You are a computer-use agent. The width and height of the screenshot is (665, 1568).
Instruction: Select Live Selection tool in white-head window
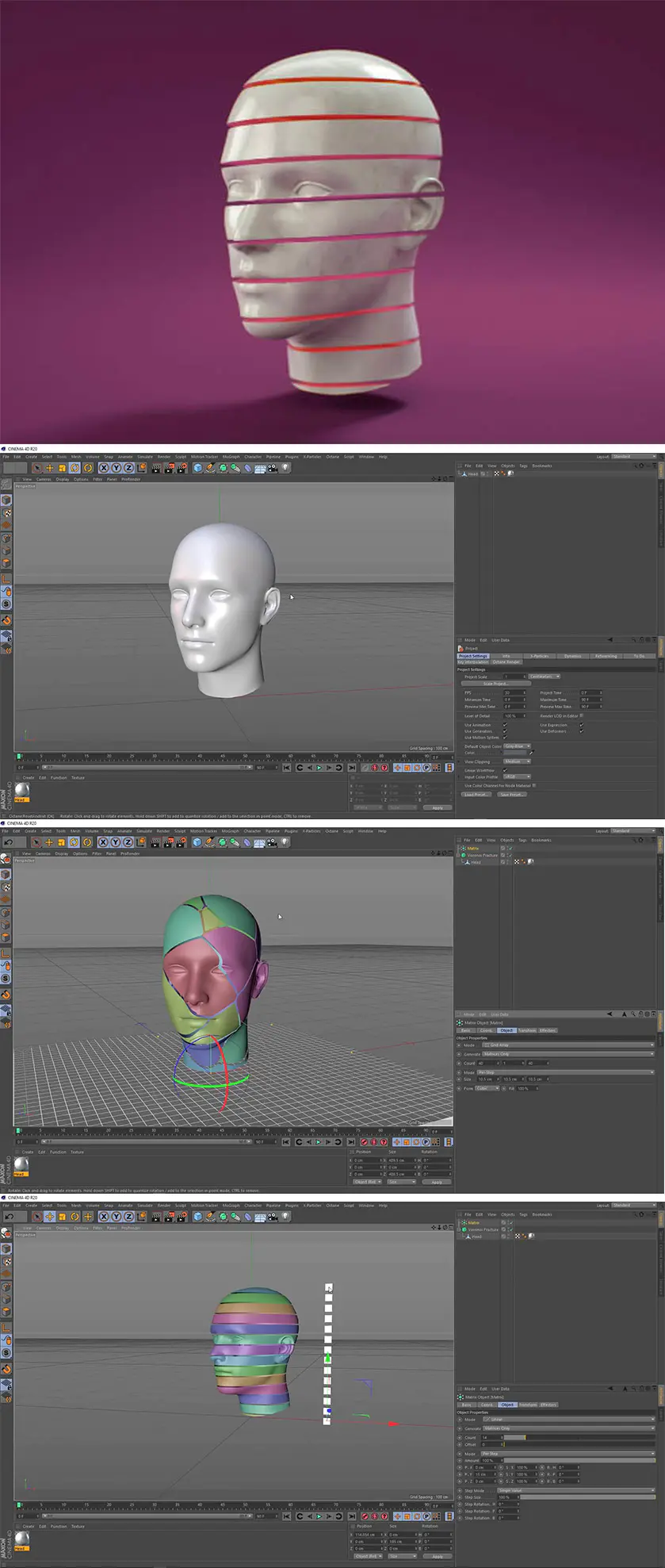36,468
